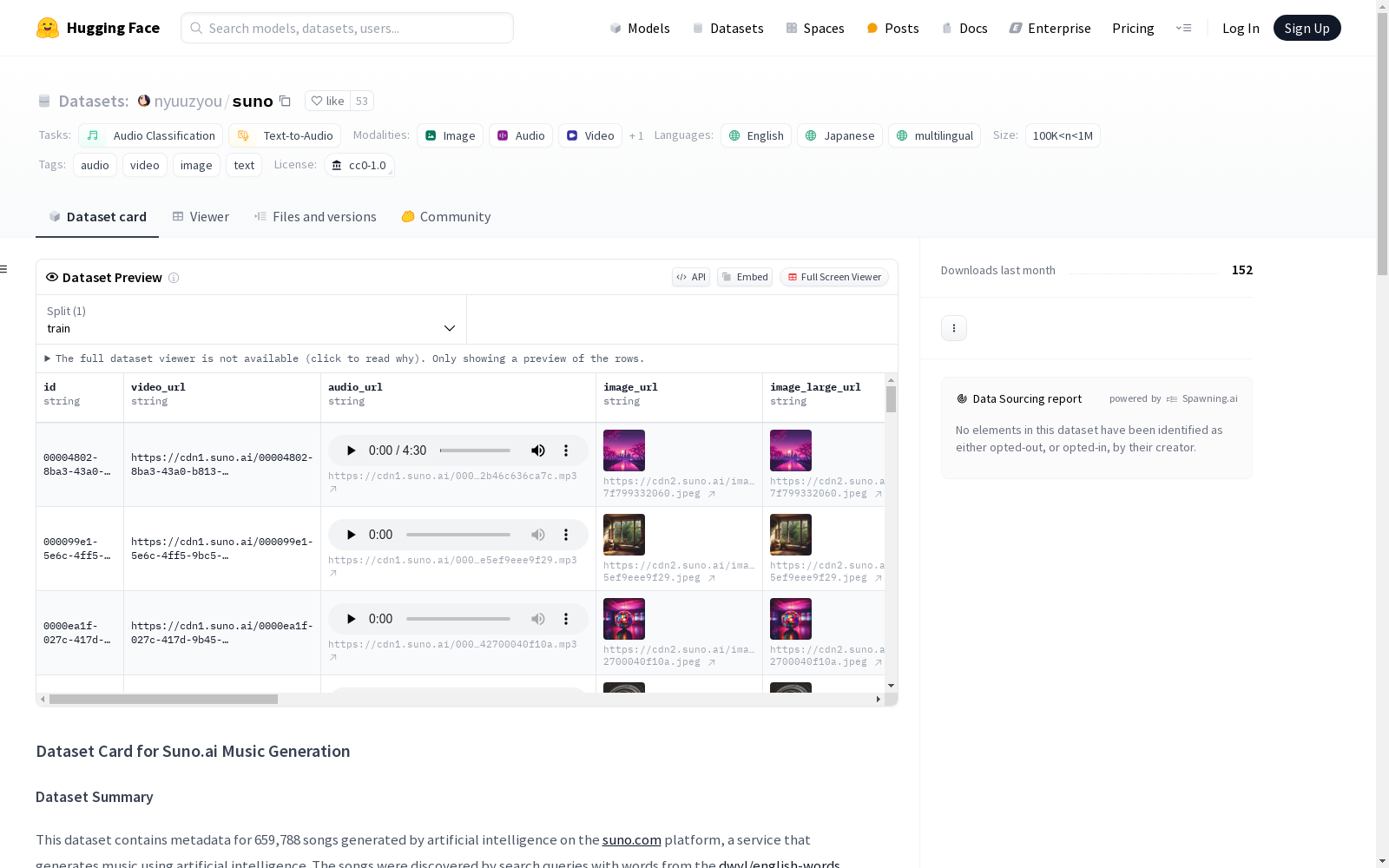1389x868 pixels.
Task: Filter by Video modality tag
Action: 590,135
